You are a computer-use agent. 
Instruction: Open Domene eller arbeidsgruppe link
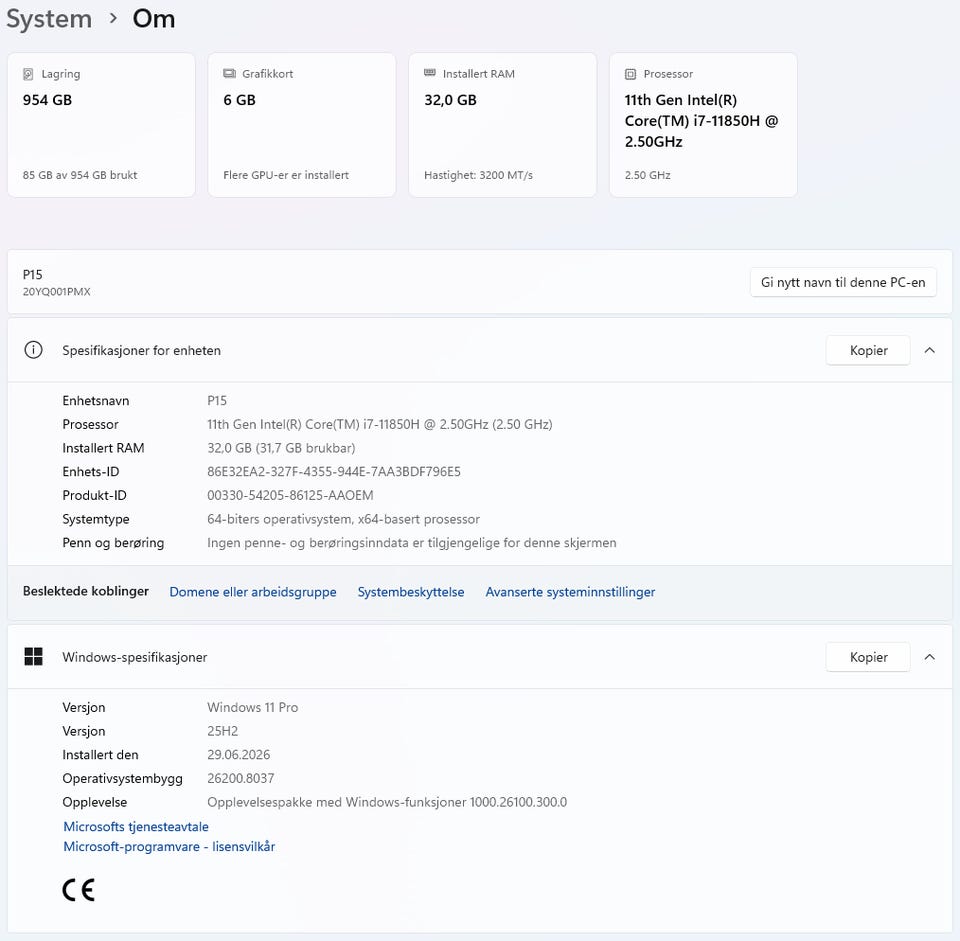click(253, 592)
